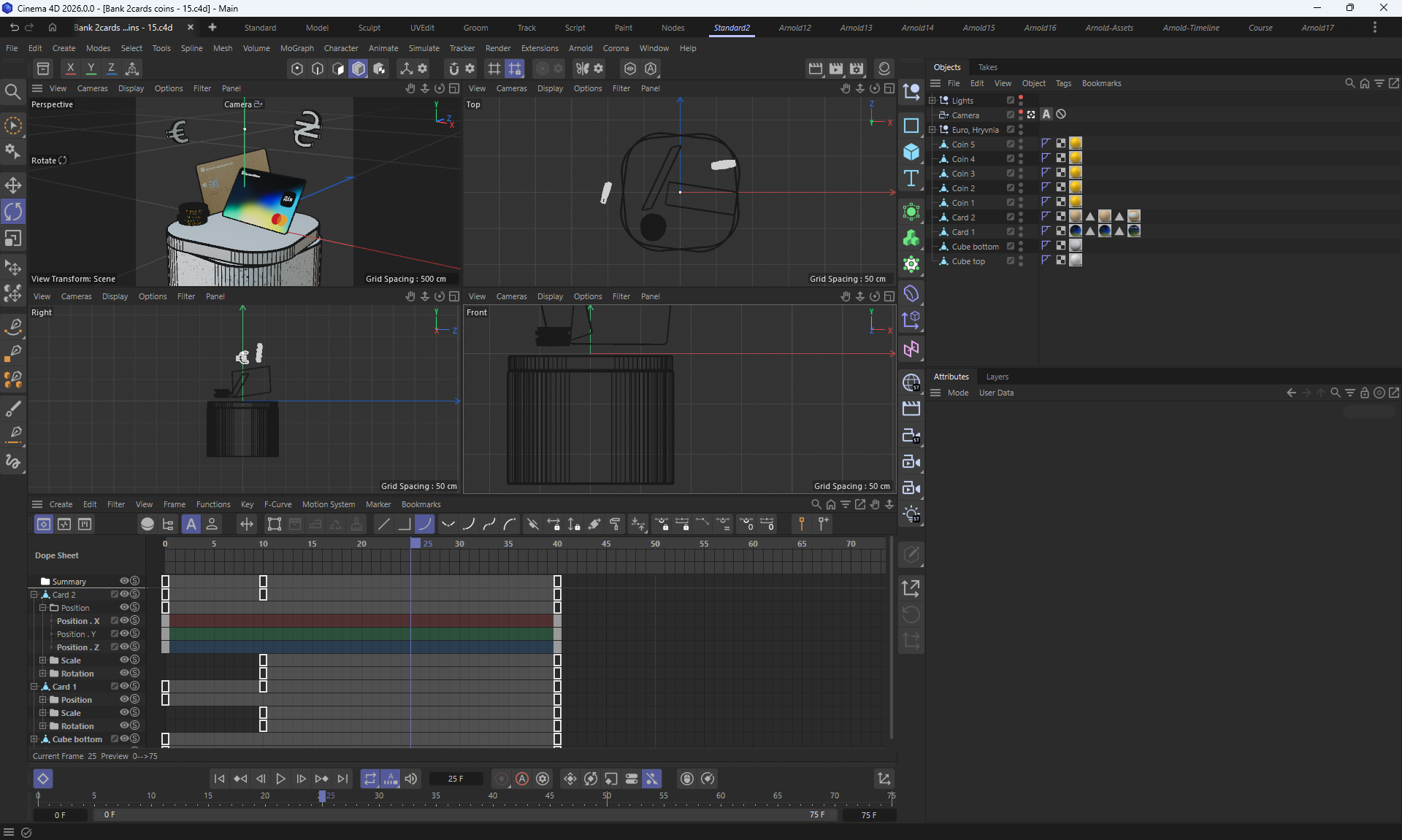Select the Move tool in left toolbar
Viewport: 1402px width, 840px height.
pos(13,185)
